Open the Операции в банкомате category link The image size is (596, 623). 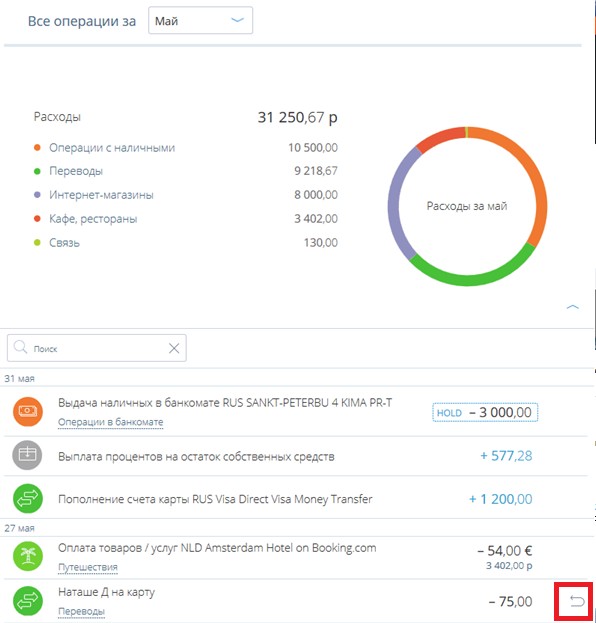tap(110, 422)
